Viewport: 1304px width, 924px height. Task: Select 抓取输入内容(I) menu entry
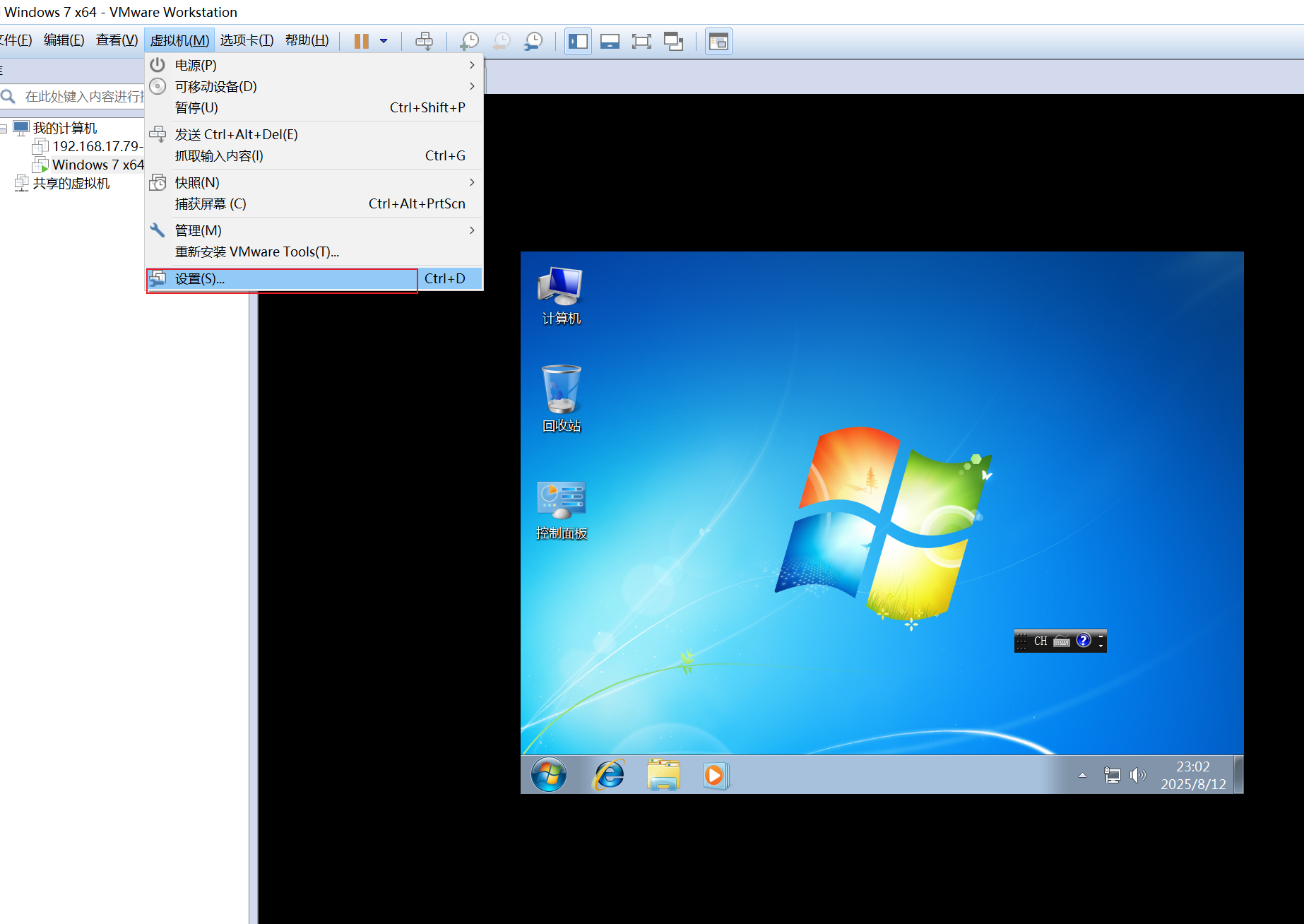click(x=314, y=155)
